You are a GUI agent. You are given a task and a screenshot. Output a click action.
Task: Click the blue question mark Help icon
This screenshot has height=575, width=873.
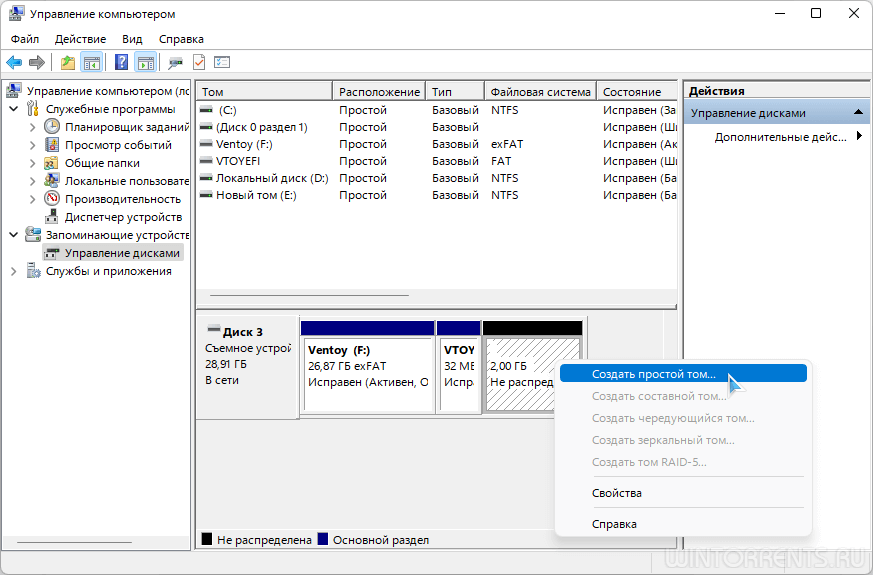(121, 62)
